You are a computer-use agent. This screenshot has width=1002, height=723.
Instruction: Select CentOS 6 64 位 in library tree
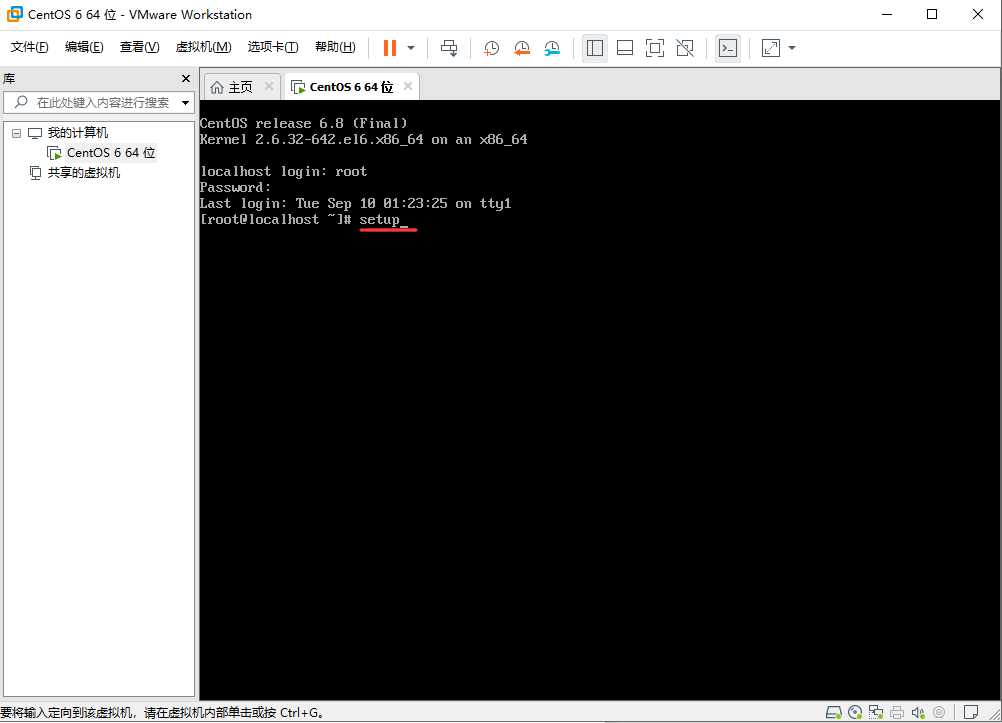coord(111,153)
